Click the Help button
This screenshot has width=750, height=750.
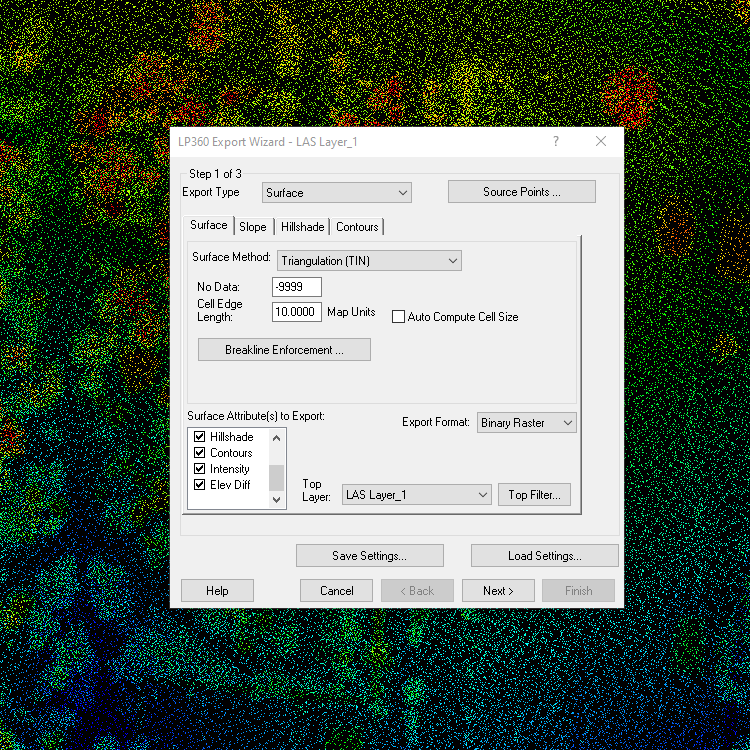tap(217, 591)
